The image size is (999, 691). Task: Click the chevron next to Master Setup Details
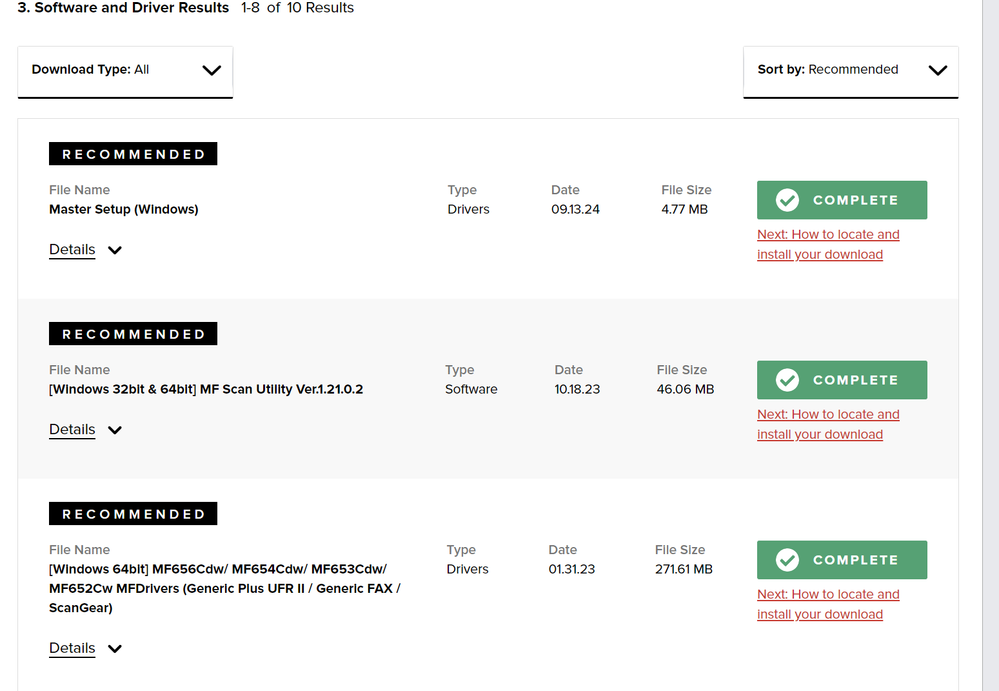click(x=115, y=250)
